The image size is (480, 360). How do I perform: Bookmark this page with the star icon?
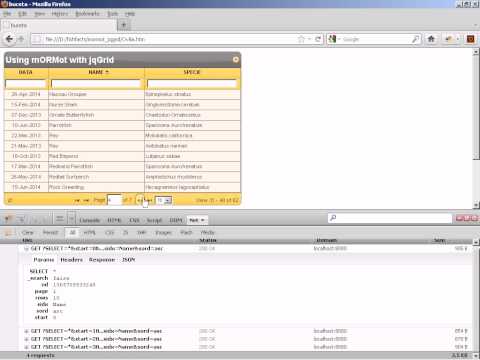(301, 39)
